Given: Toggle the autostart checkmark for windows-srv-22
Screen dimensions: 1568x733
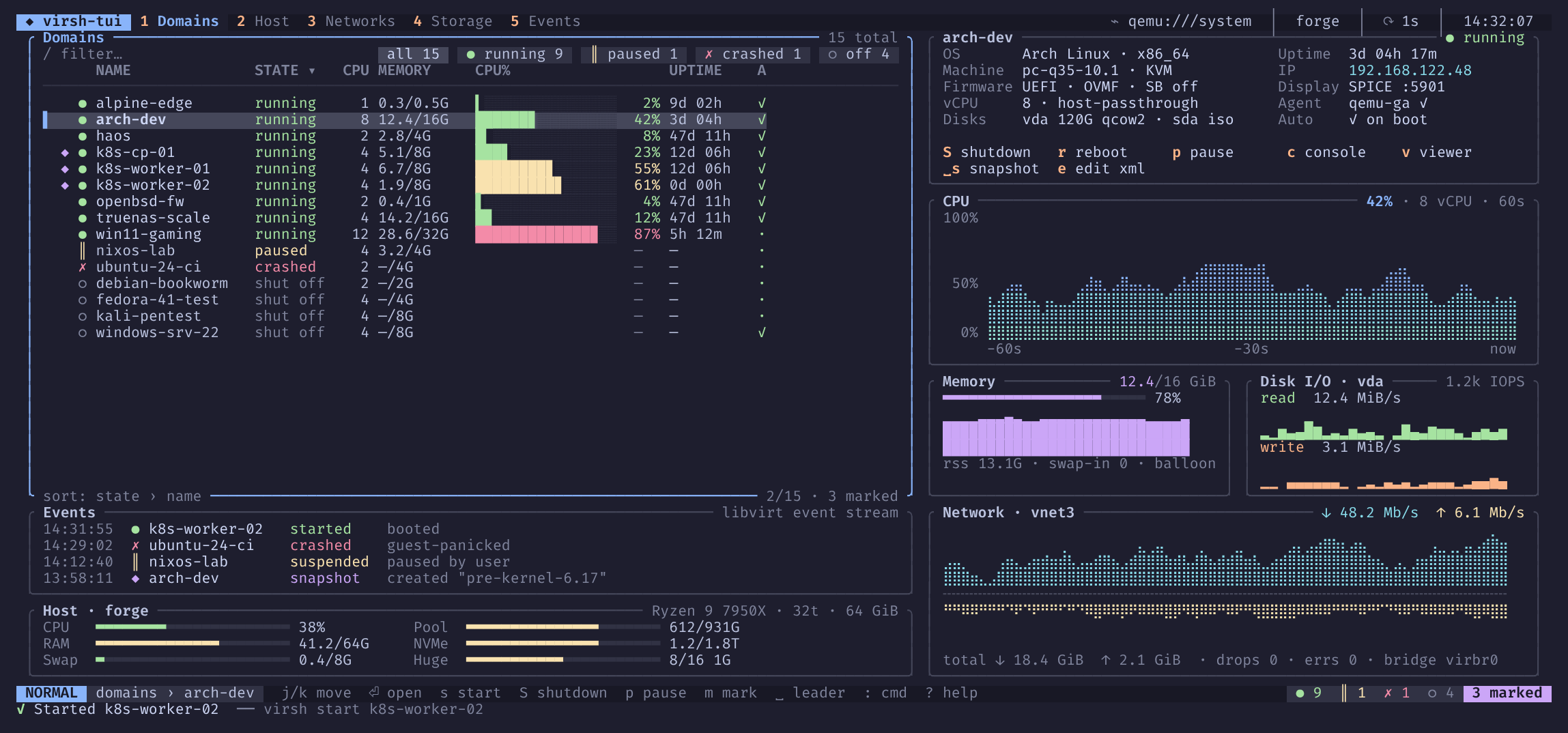Looking at the screenshot, I should click(762, 332).
